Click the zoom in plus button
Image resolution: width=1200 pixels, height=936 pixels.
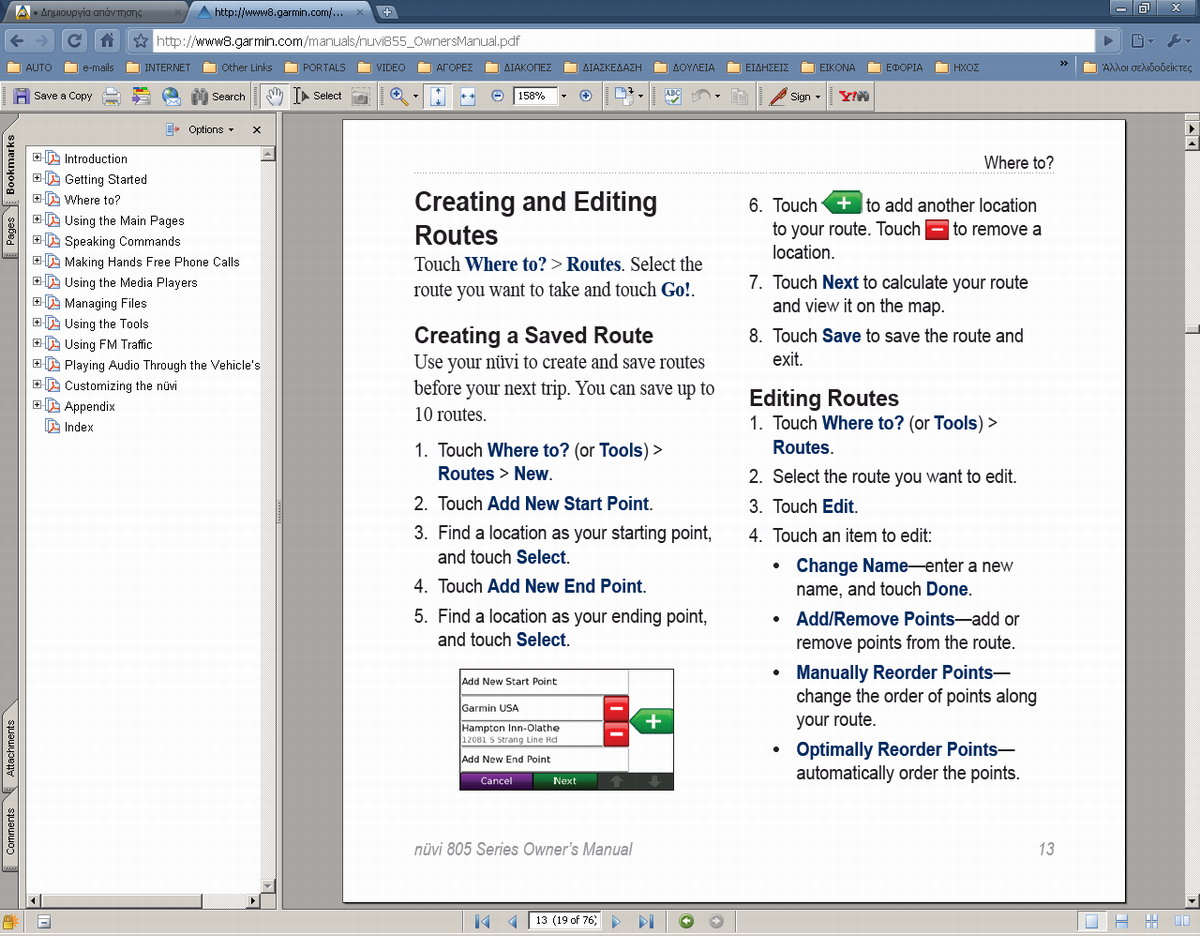(586, 96)
